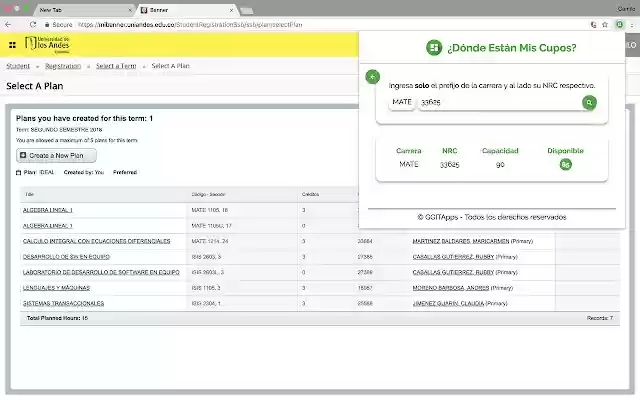
Task: Click the MATE career prefix input field
Action: [x=402, y=102]
